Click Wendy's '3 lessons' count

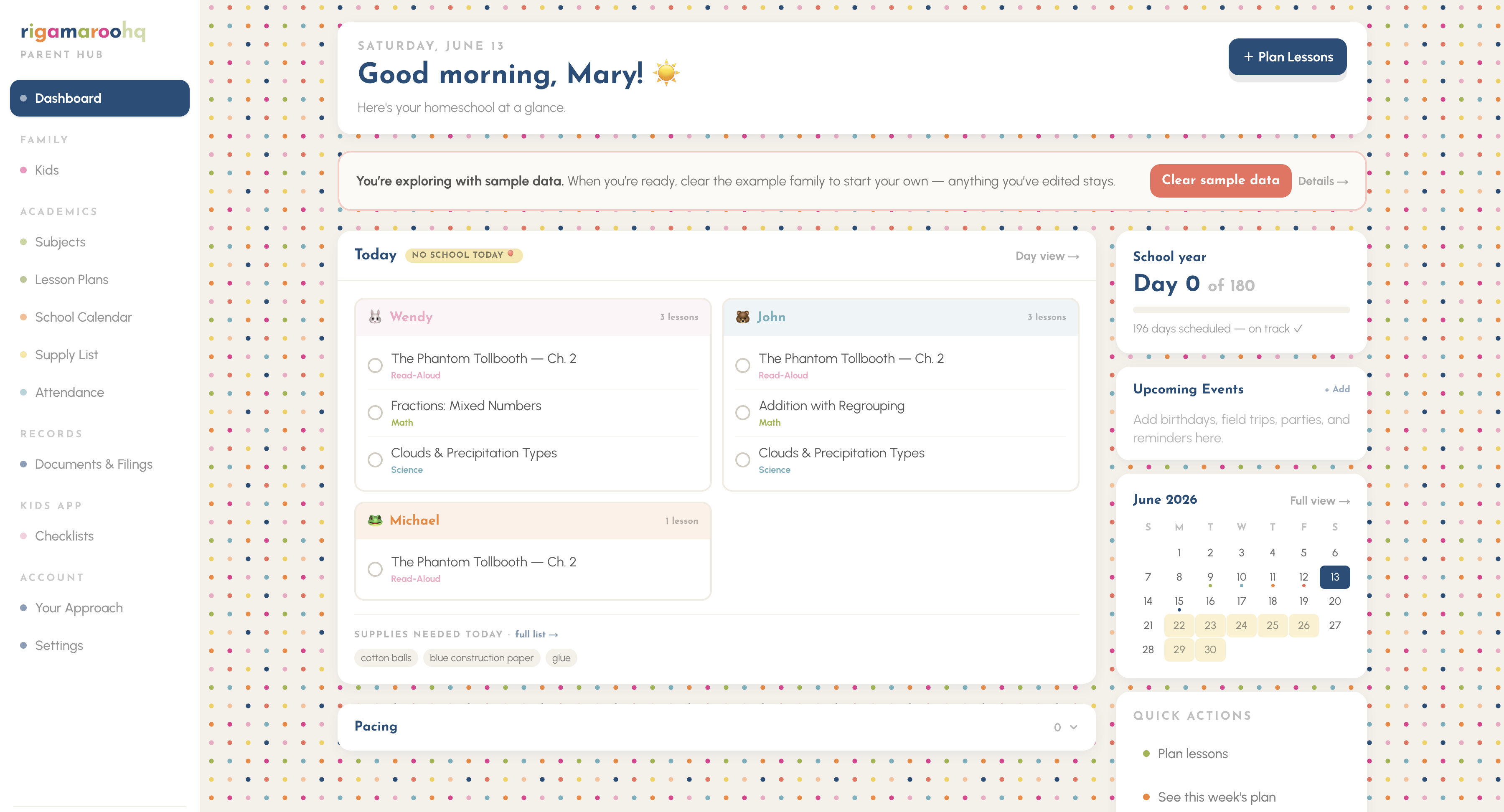point(679,317)
